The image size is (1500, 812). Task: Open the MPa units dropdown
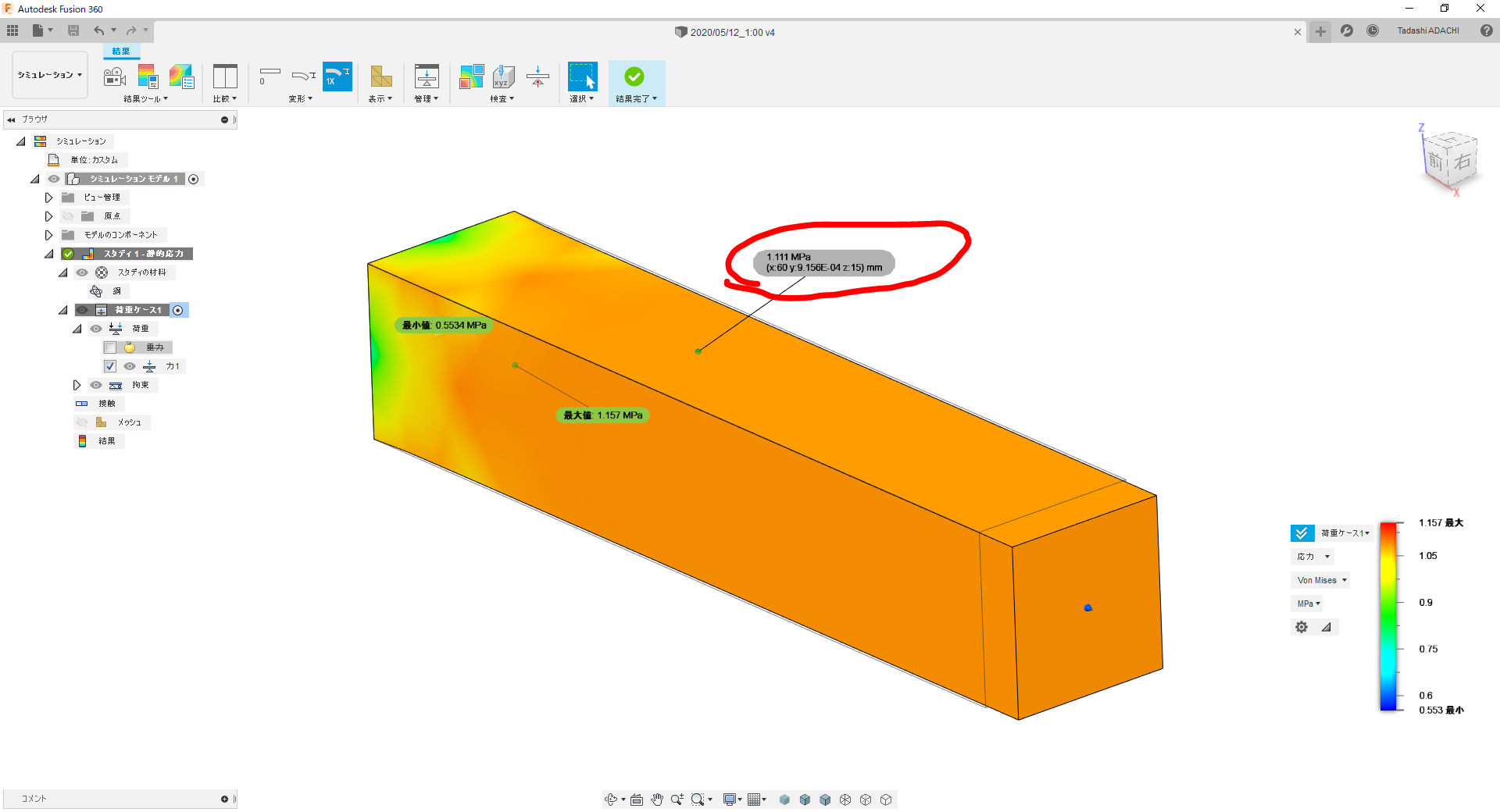(x=1307, y=603)
